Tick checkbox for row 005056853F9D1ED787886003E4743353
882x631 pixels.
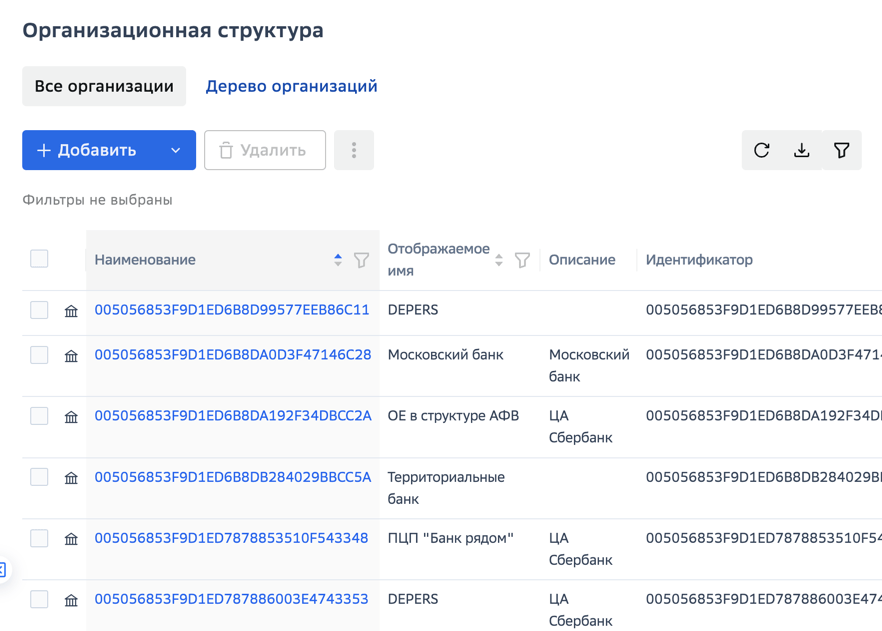point(39,599)
